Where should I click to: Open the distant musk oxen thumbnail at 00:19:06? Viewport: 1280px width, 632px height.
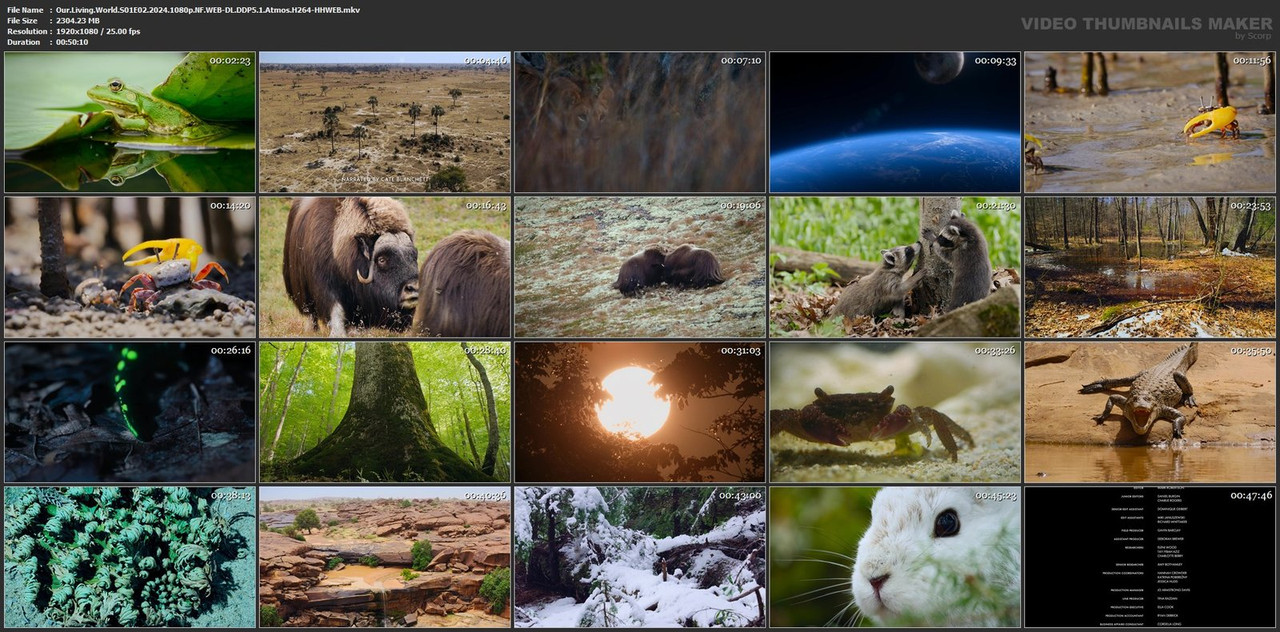[x=640, y=267]
